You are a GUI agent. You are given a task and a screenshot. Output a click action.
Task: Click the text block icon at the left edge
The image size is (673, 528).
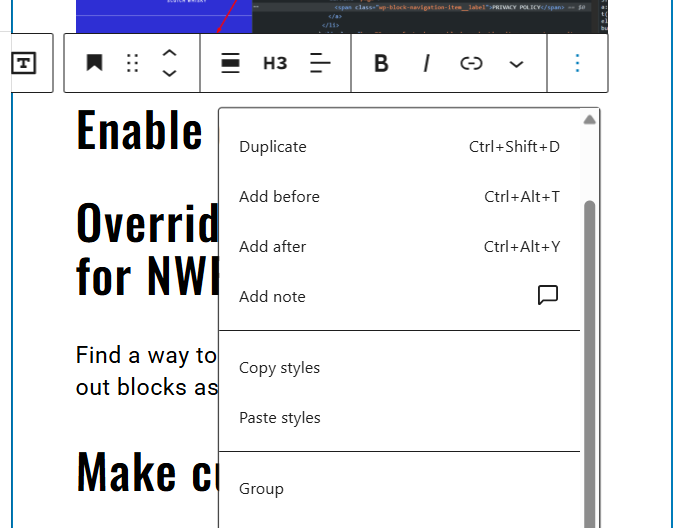pyautogui.click(x=24, y=63)
